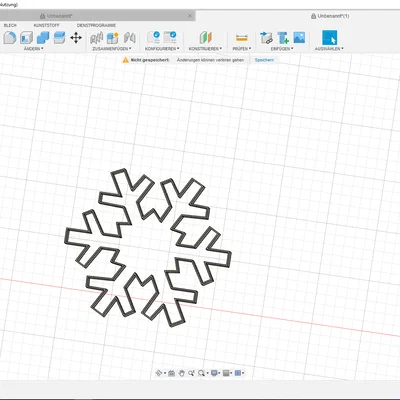This screenshot has width=400, height=400.
Task: Pick the Offset Face tool icon
Action: [x=59, y=38]
